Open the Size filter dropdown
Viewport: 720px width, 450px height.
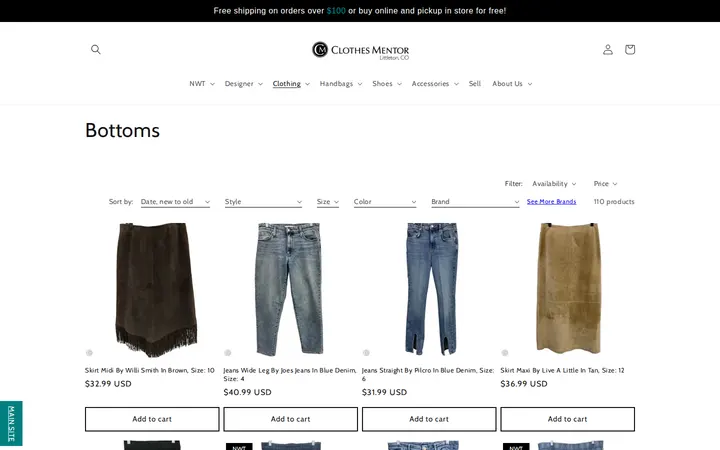[327, 202]
